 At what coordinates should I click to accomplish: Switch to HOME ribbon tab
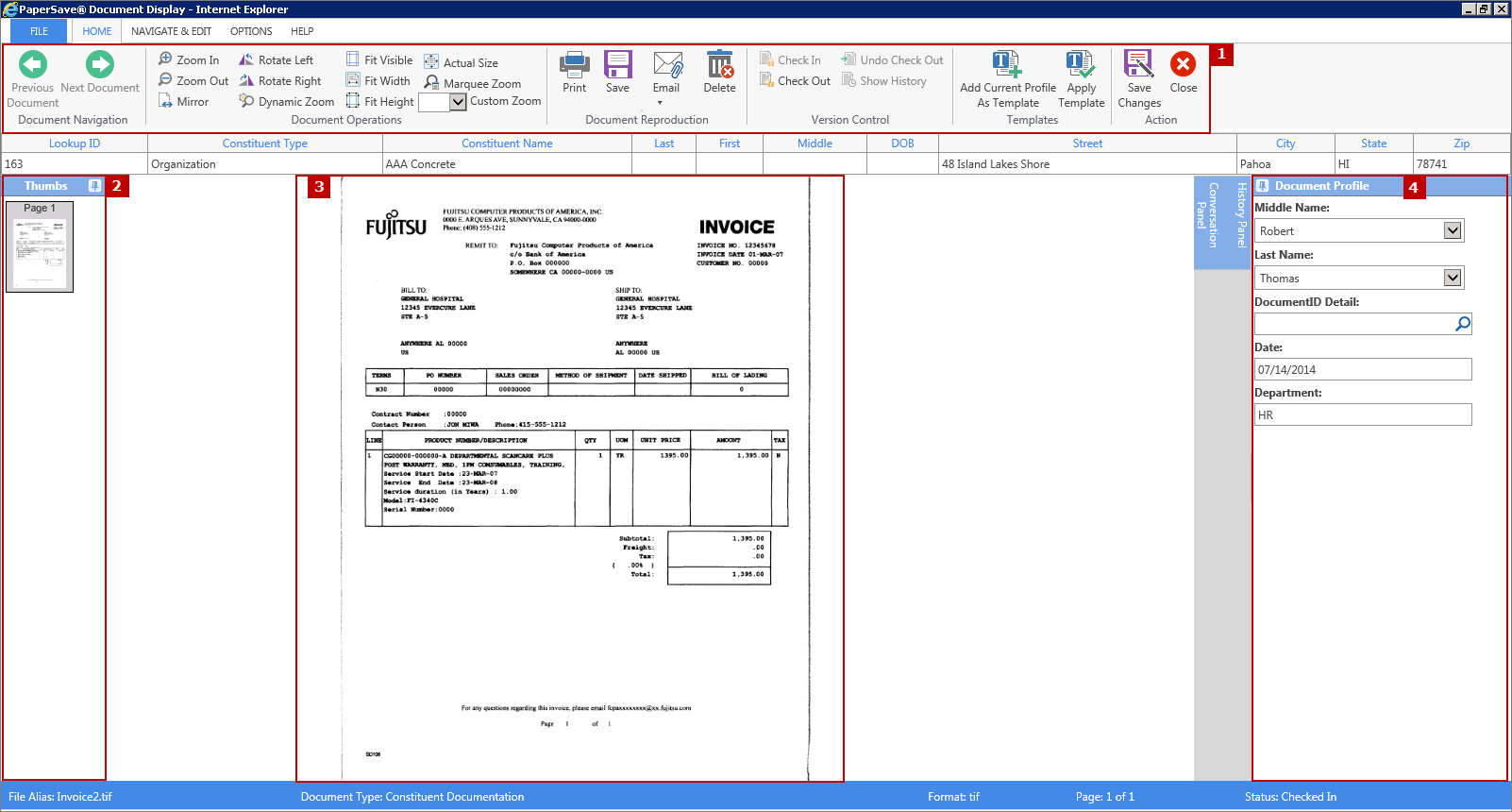click(97, 31)
